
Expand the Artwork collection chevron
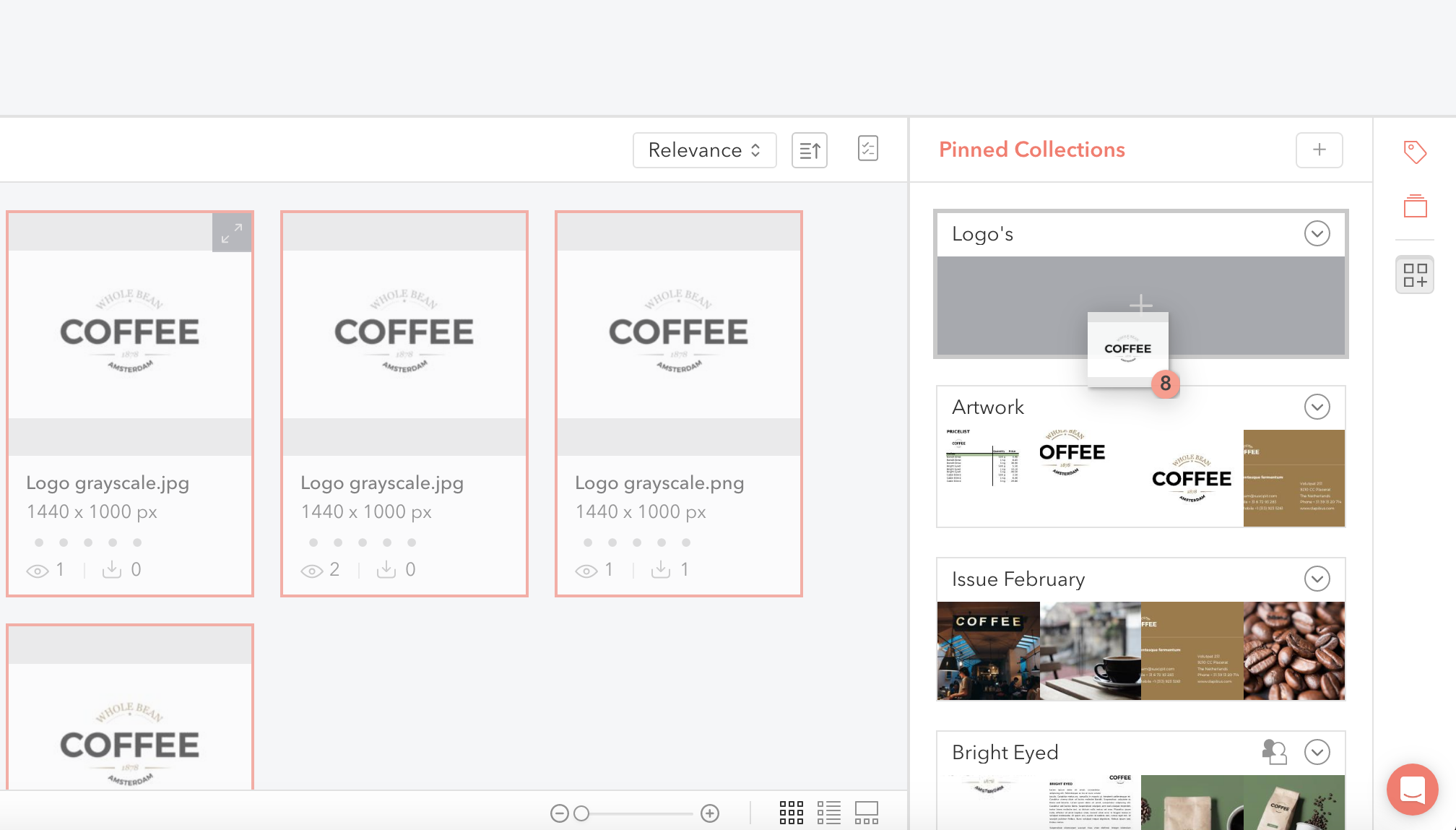tap(1317, 407)
